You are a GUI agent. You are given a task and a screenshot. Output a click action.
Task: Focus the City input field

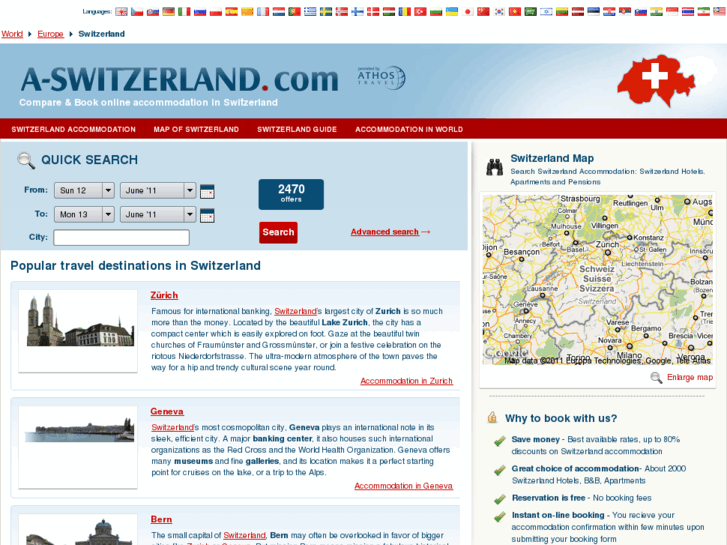pos(121,237)
